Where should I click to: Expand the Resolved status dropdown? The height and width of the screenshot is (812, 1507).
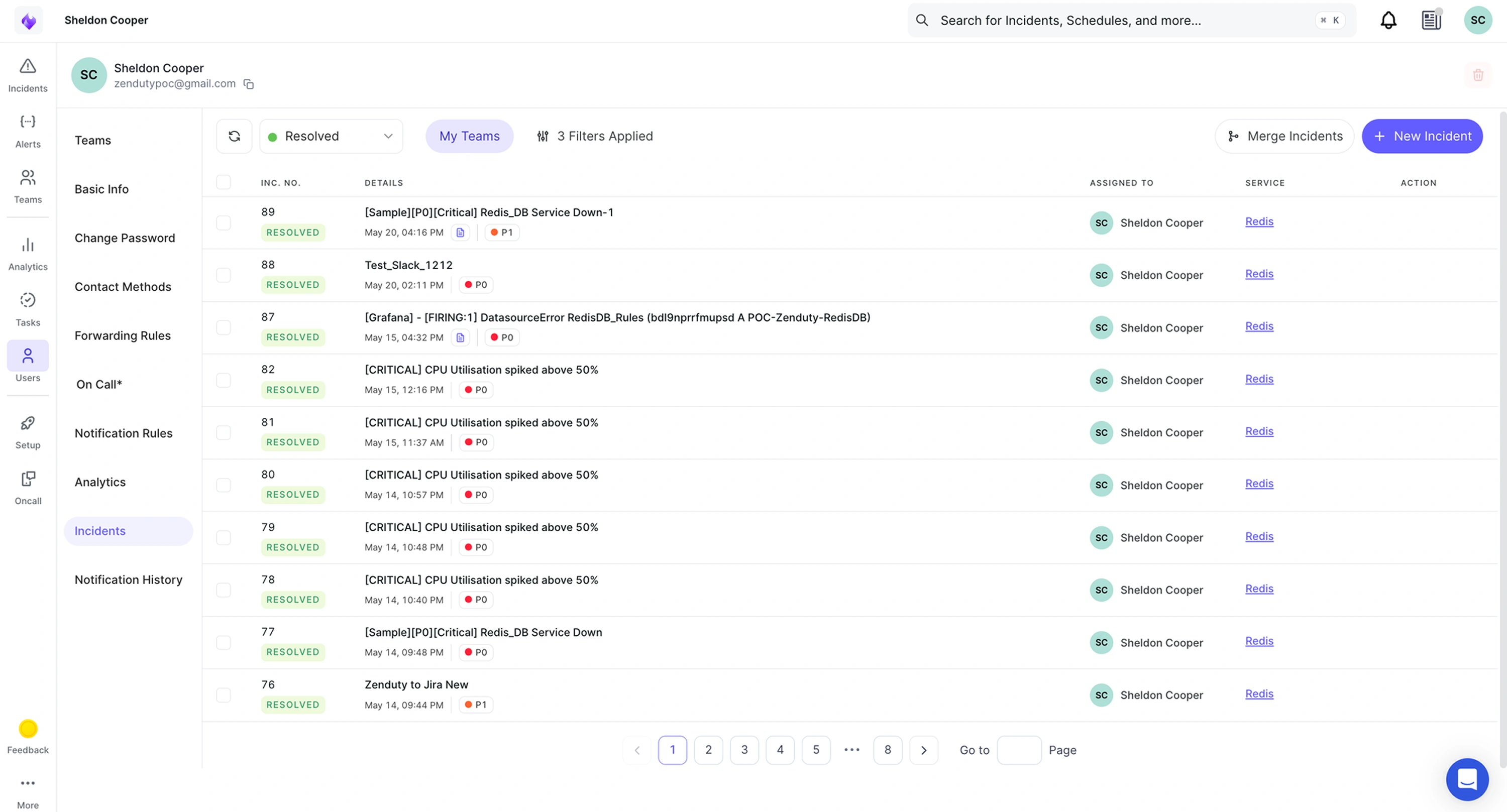tap(331, 136)
